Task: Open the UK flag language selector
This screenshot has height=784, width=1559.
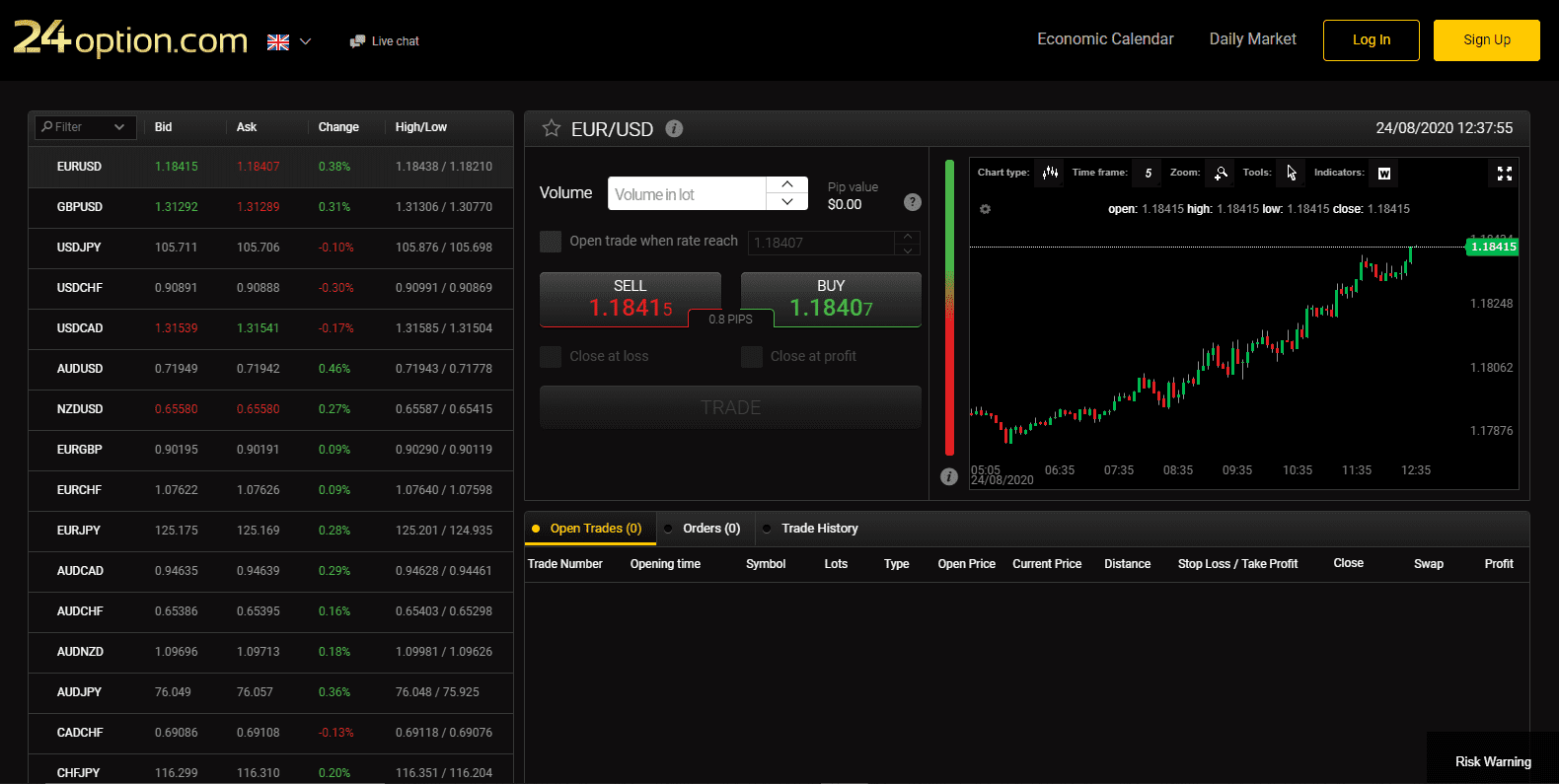Action: pos(289,41)
